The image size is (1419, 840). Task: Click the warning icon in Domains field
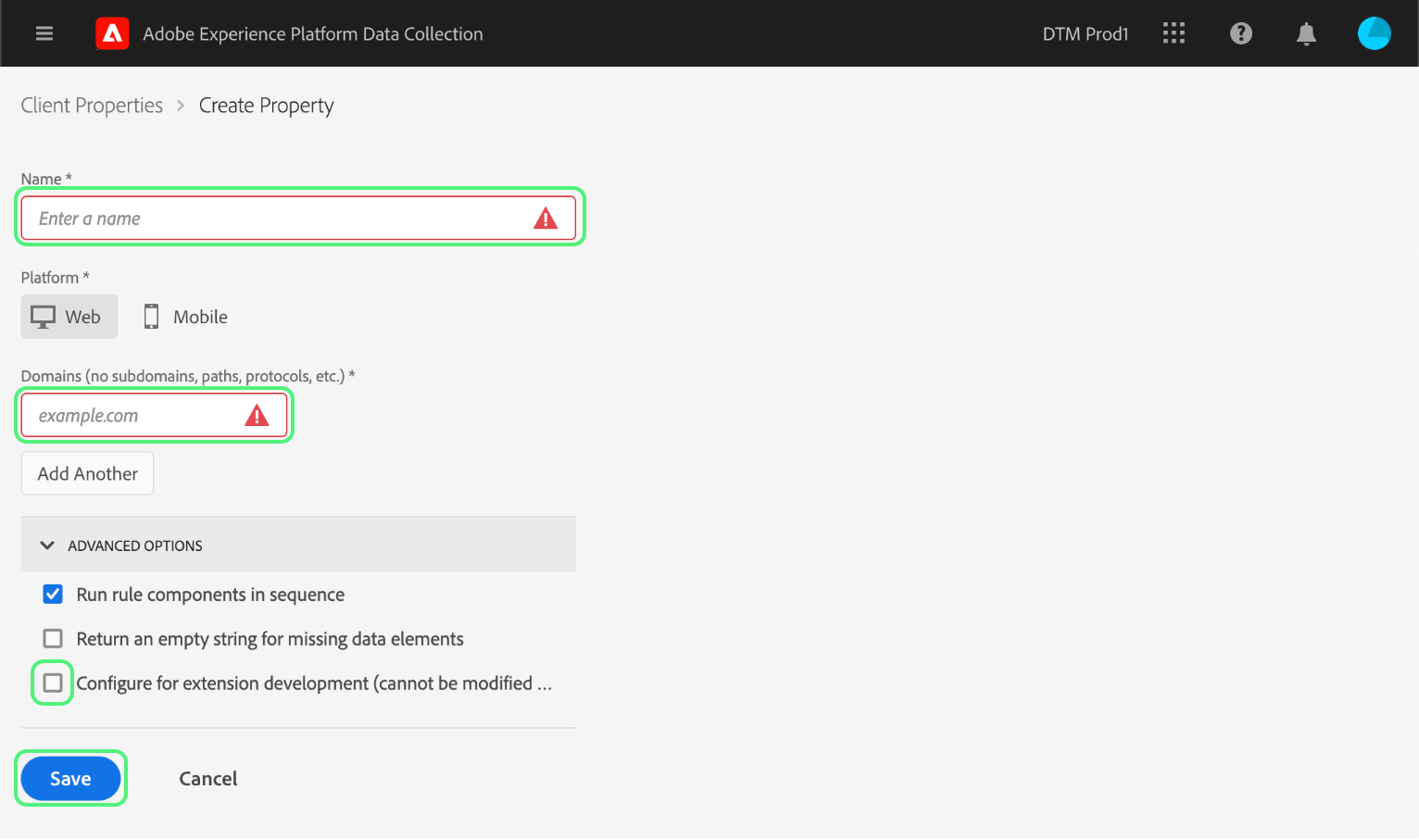257,416
